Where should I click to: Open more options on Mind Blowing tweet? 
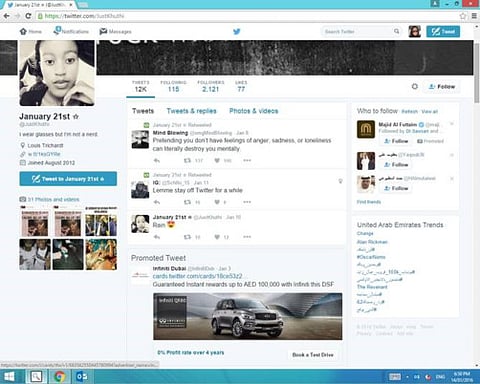point(247,161)
